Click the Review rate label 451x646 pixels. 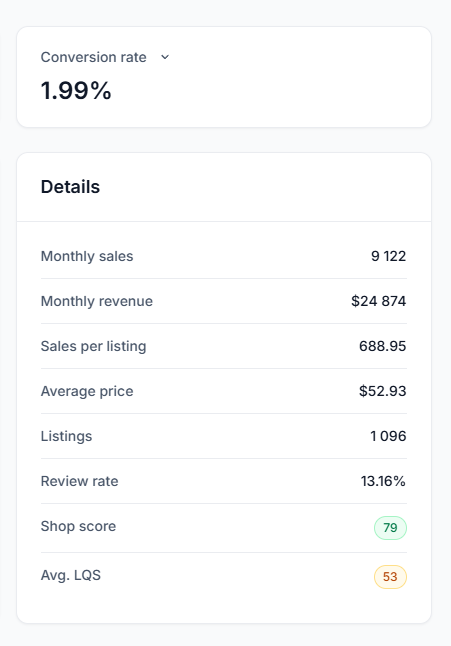coord(79,481)
